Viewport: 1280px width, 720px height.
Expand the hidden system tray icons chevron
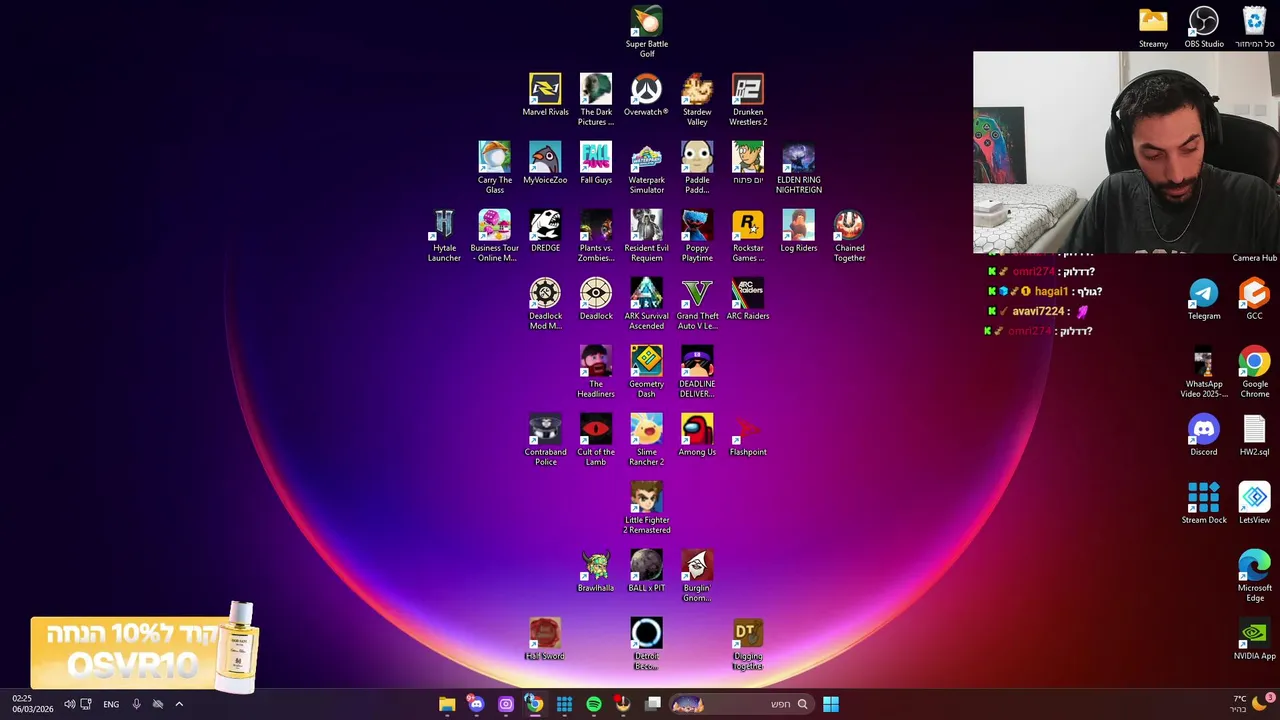click(x=179, y=704)
